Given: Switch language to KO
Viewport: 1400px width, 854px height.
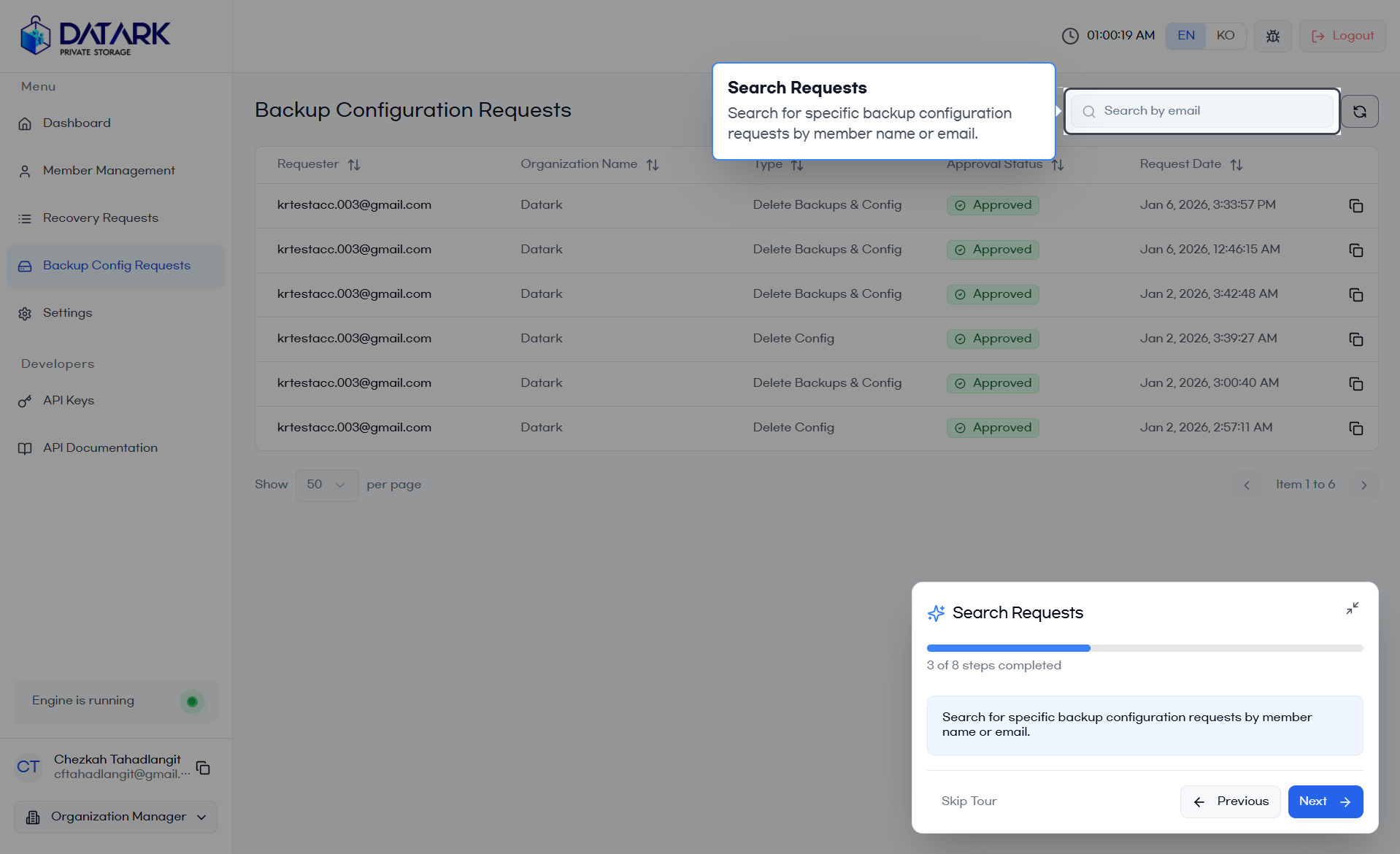Looking at the screenshot, I should point(1225,36).
